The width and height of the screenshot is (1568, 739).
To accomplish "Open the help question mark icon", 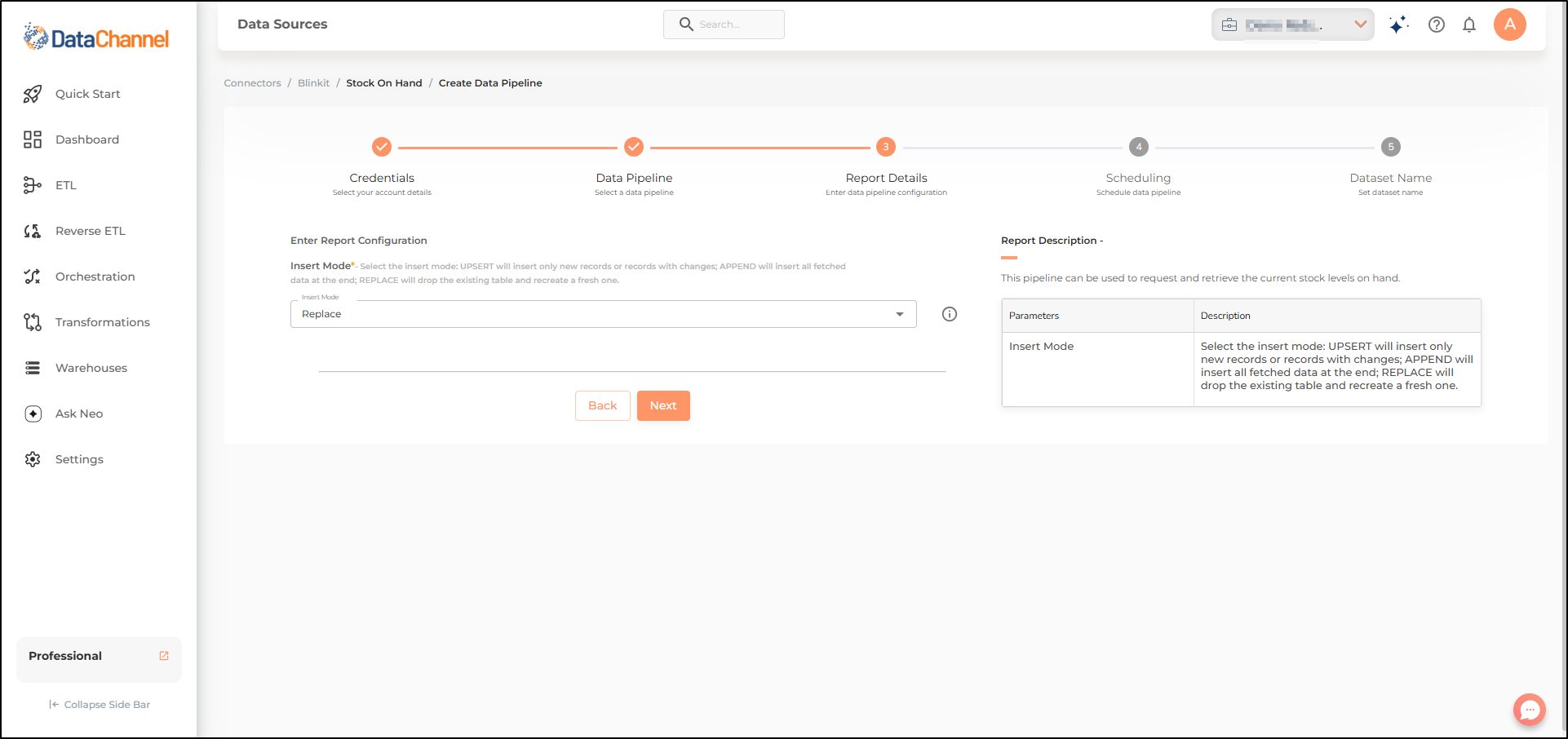I will (x=1437, y=24).
